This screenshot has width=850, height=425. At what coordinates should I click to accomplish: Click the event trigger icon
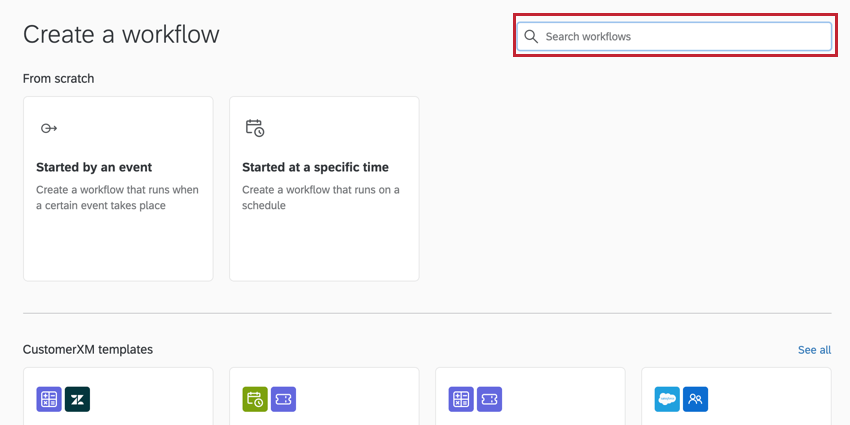[x=49, y=128]
